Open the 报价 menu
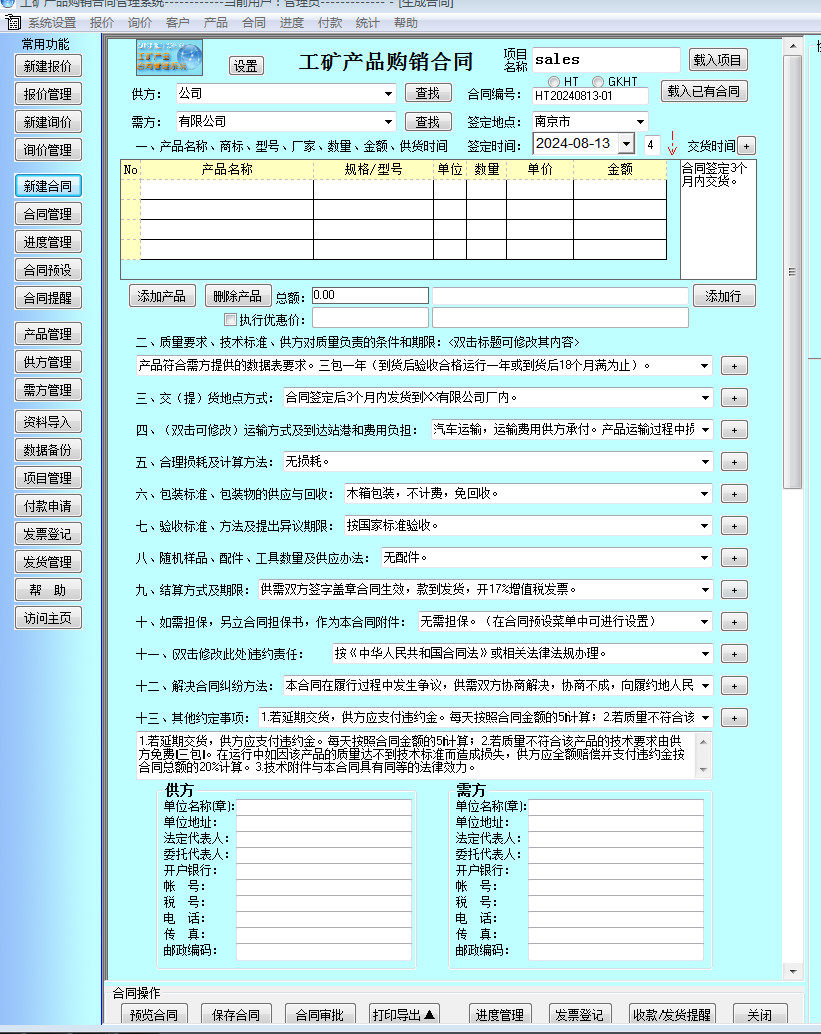Screen dimensions: 821x1034 pyautogui.click(x=102, y=23)
